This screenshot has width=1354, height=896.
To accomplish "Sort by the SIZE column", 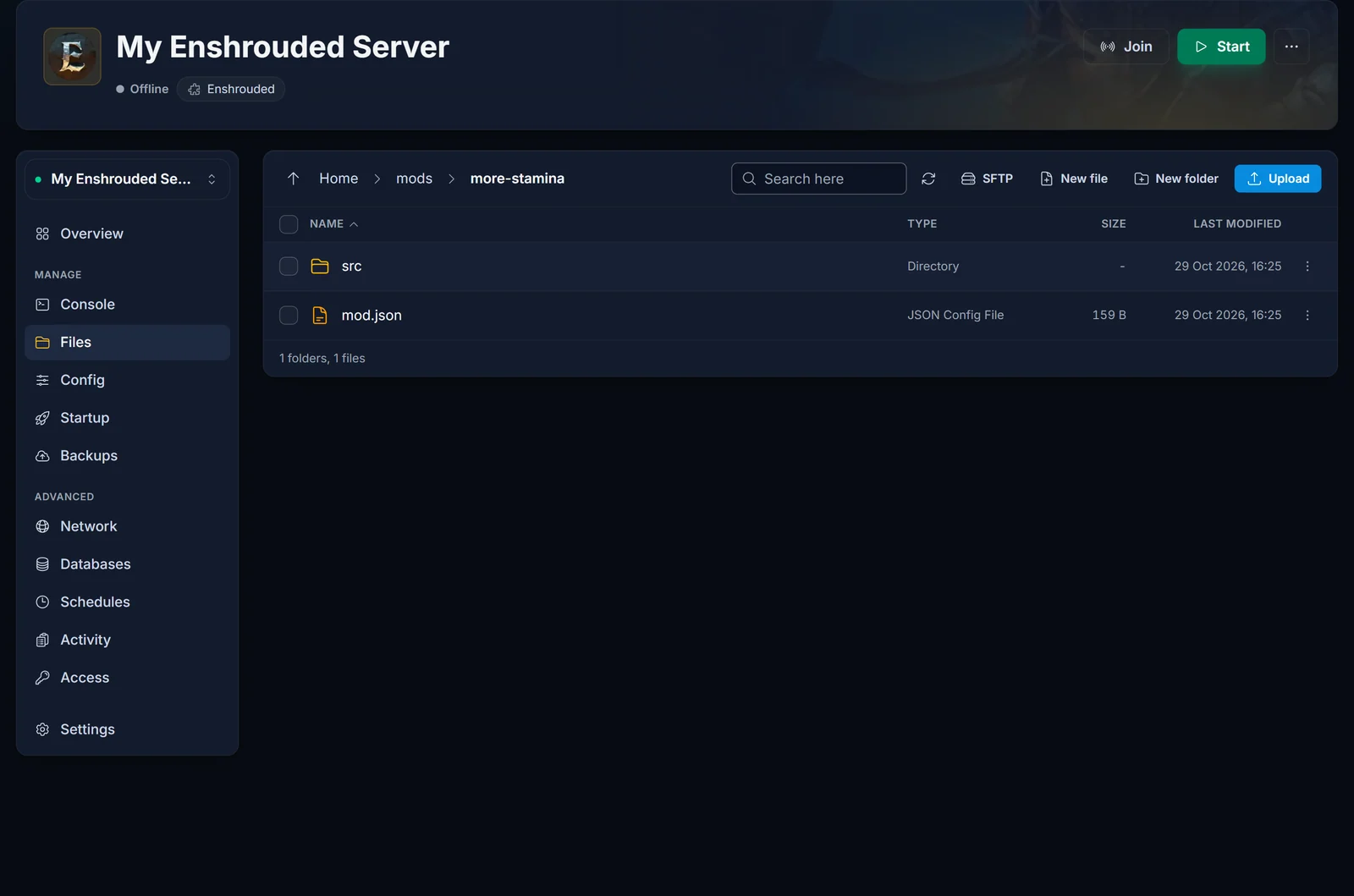I will [x=1113, y=224].
